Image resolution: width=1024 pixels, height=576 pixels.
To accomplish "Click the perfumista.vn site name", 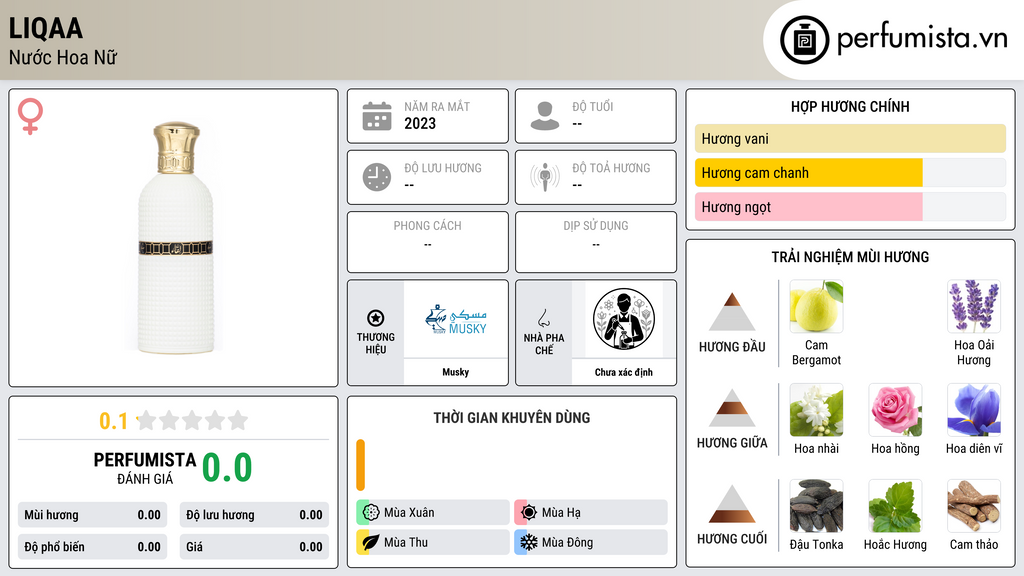I will (x=922, y=38).
